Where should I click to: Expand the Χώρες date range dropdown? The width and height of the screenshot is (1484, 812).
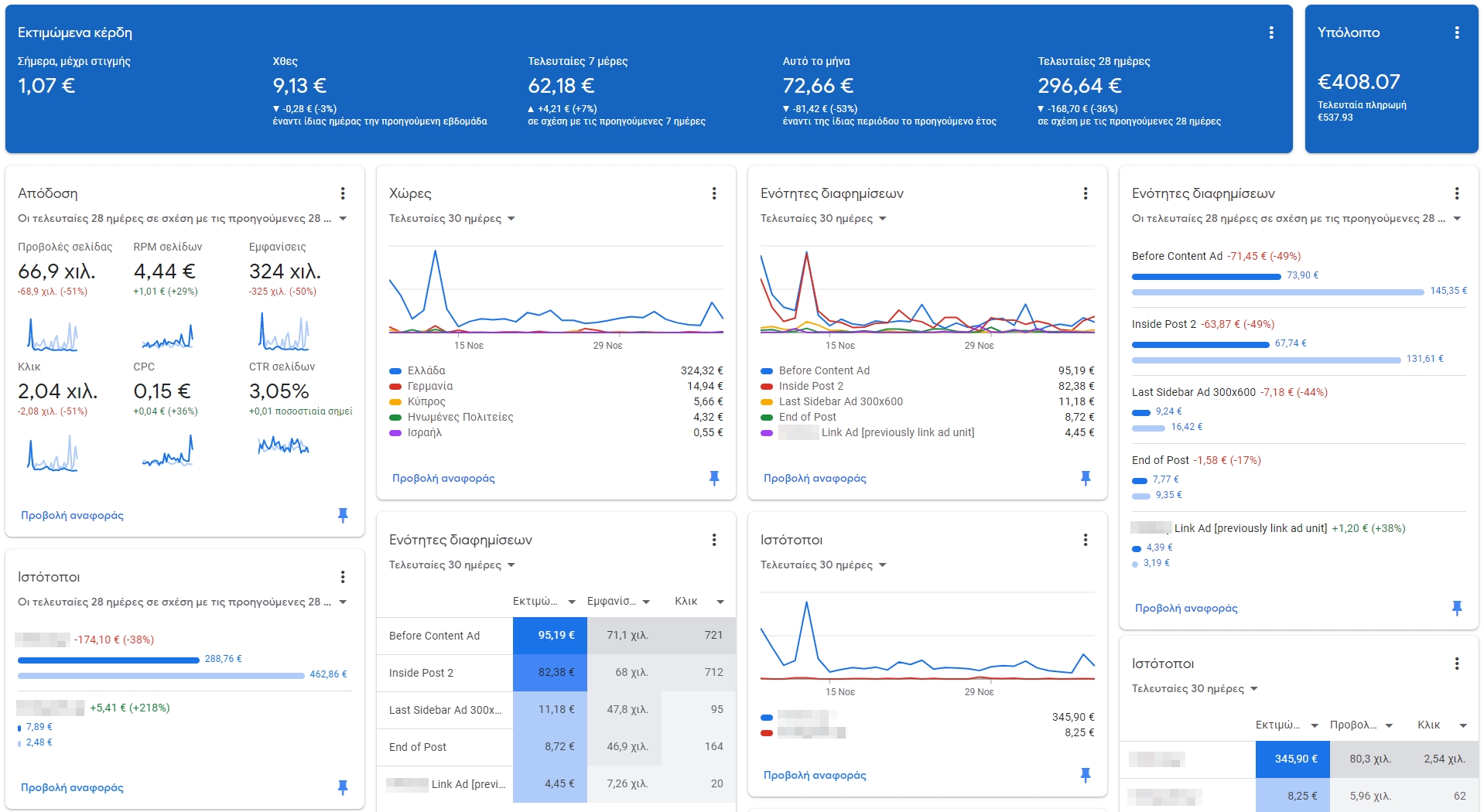511,219
